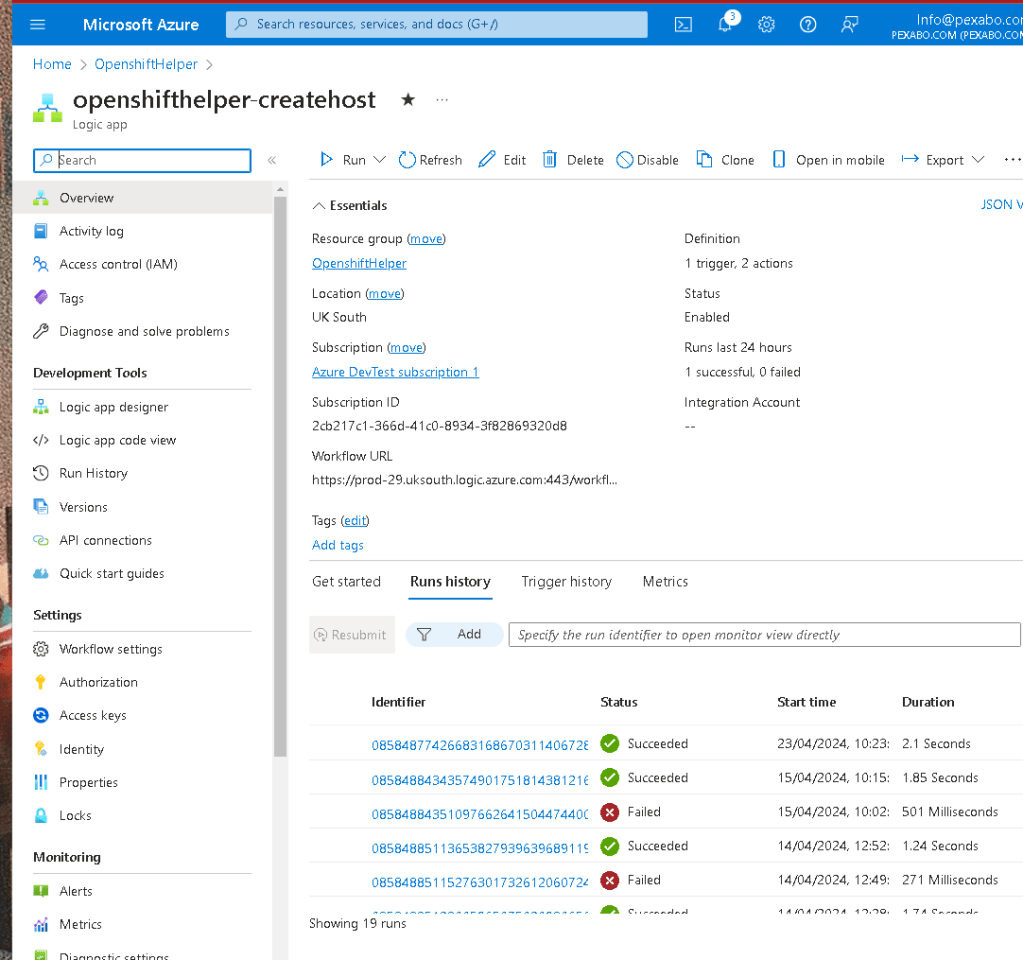Open Azure DevTest subscription 1 link
The height and width of the screenshot is (960, 1023).
395,372
